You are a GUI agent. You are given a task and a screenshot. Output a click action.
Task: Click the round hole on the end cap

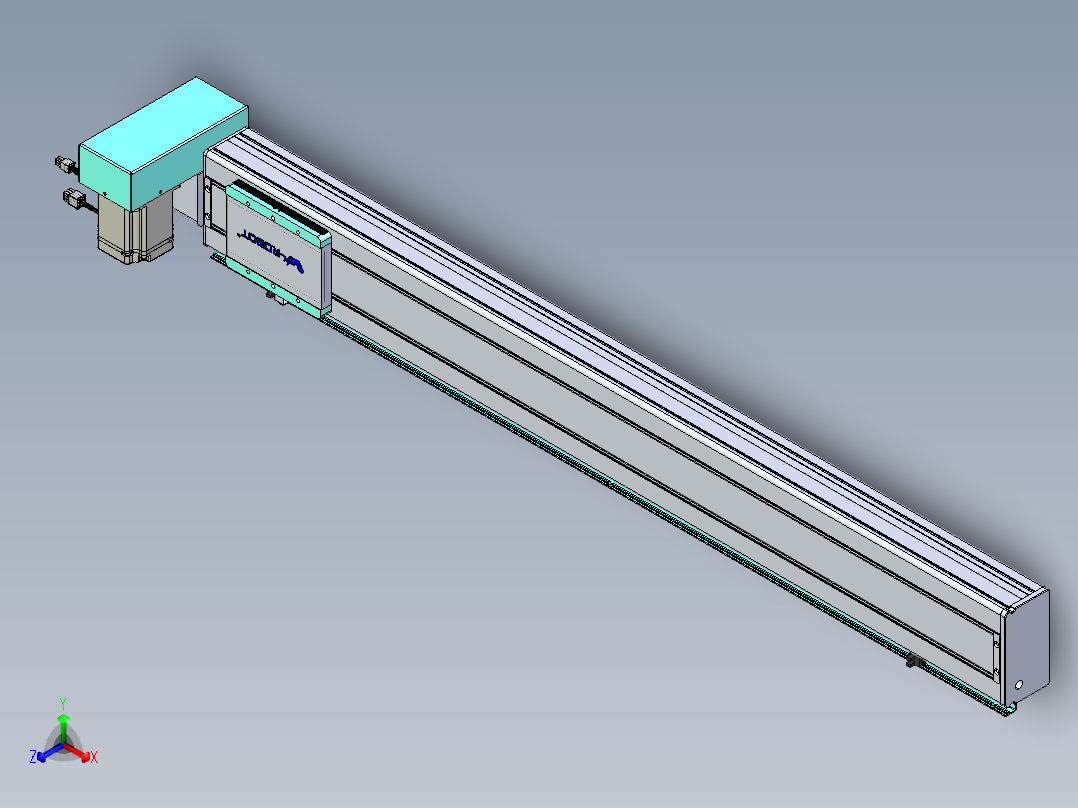[x=1019, y=685]
